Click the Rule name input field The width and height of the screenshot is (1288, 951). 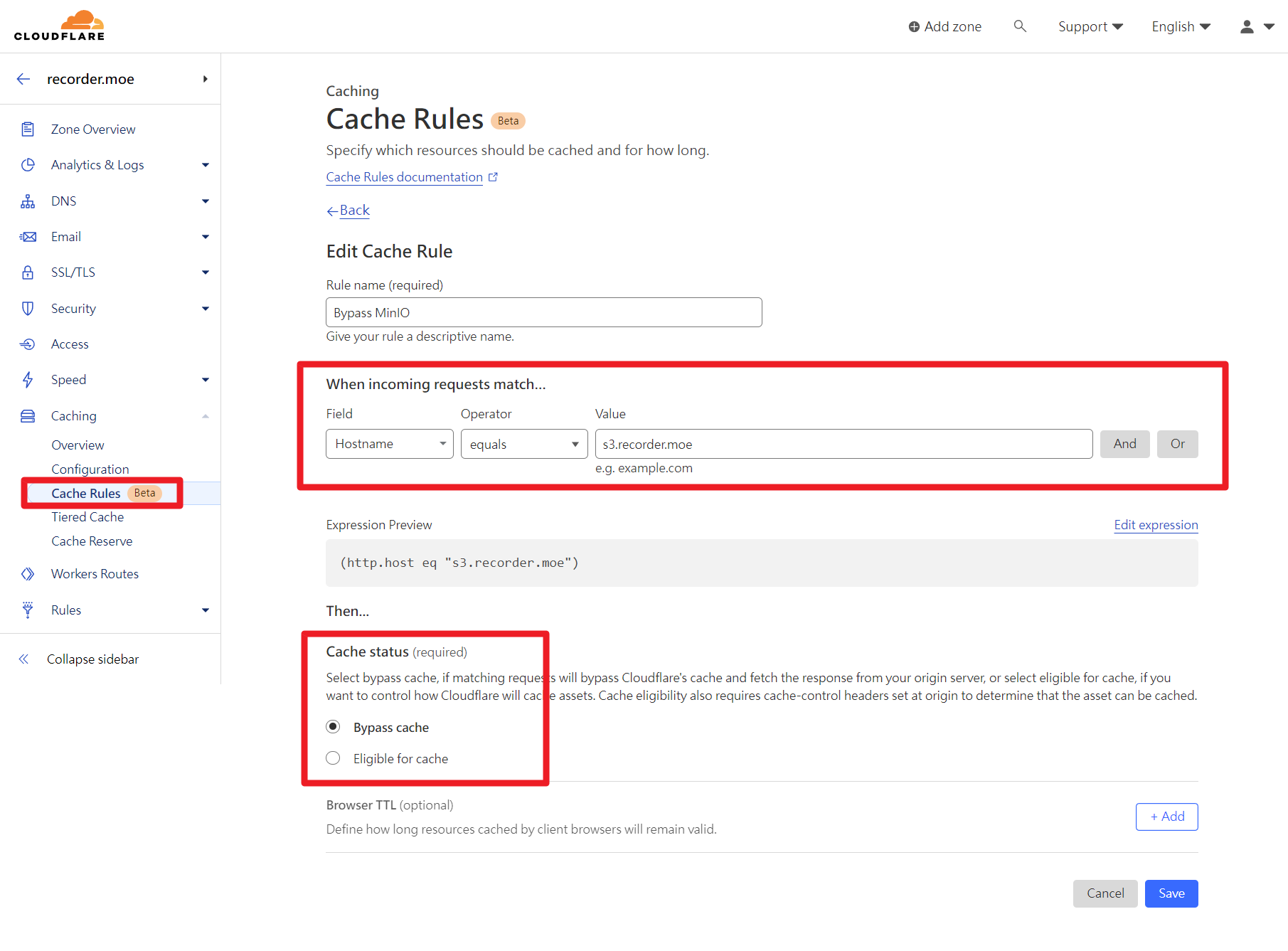coord(543,312)
